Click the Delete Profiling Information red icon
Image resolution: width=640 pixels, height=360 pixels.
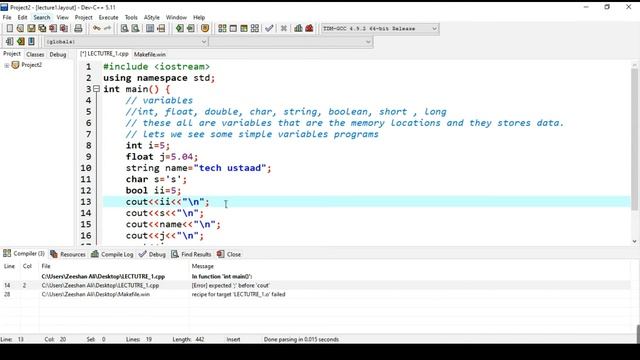point(309,28)
